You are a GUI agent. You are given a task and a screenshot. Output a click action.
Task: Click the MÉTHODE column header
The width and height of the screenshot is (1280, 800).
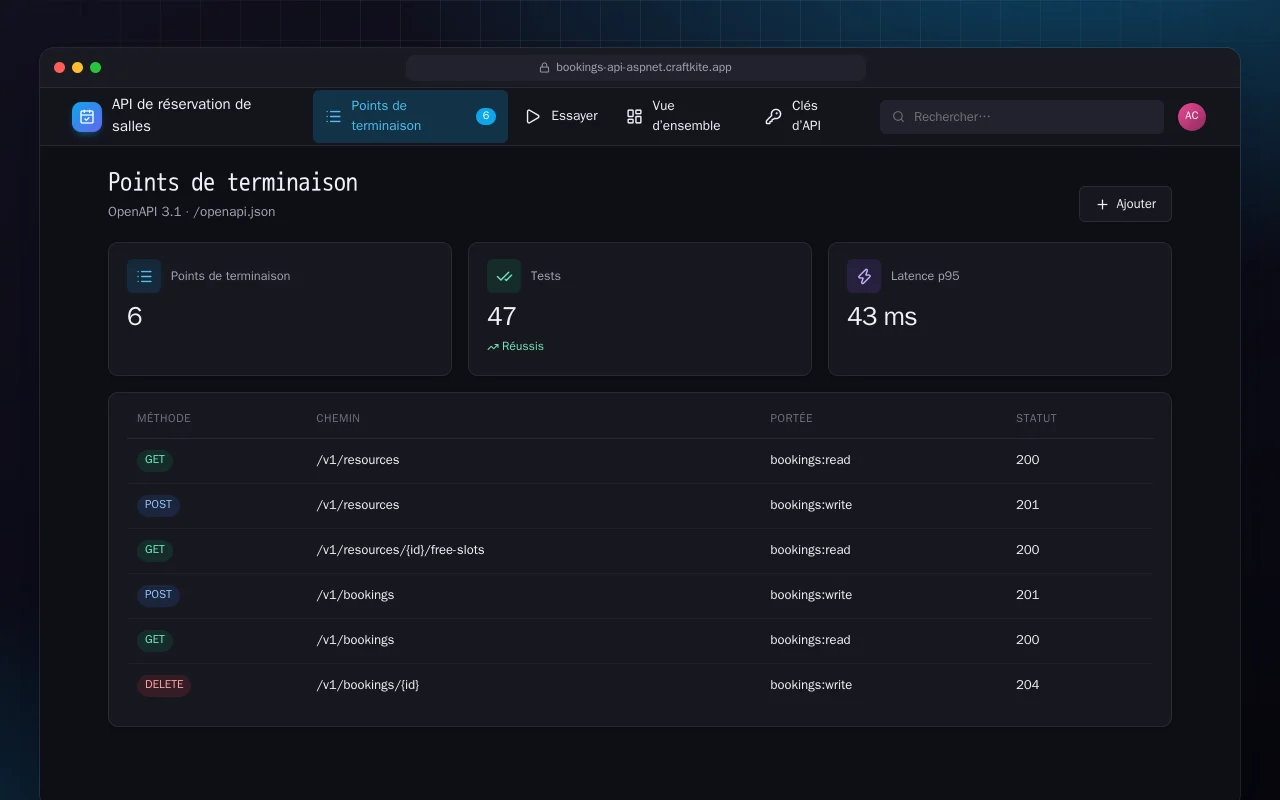(x=164, y=418)
